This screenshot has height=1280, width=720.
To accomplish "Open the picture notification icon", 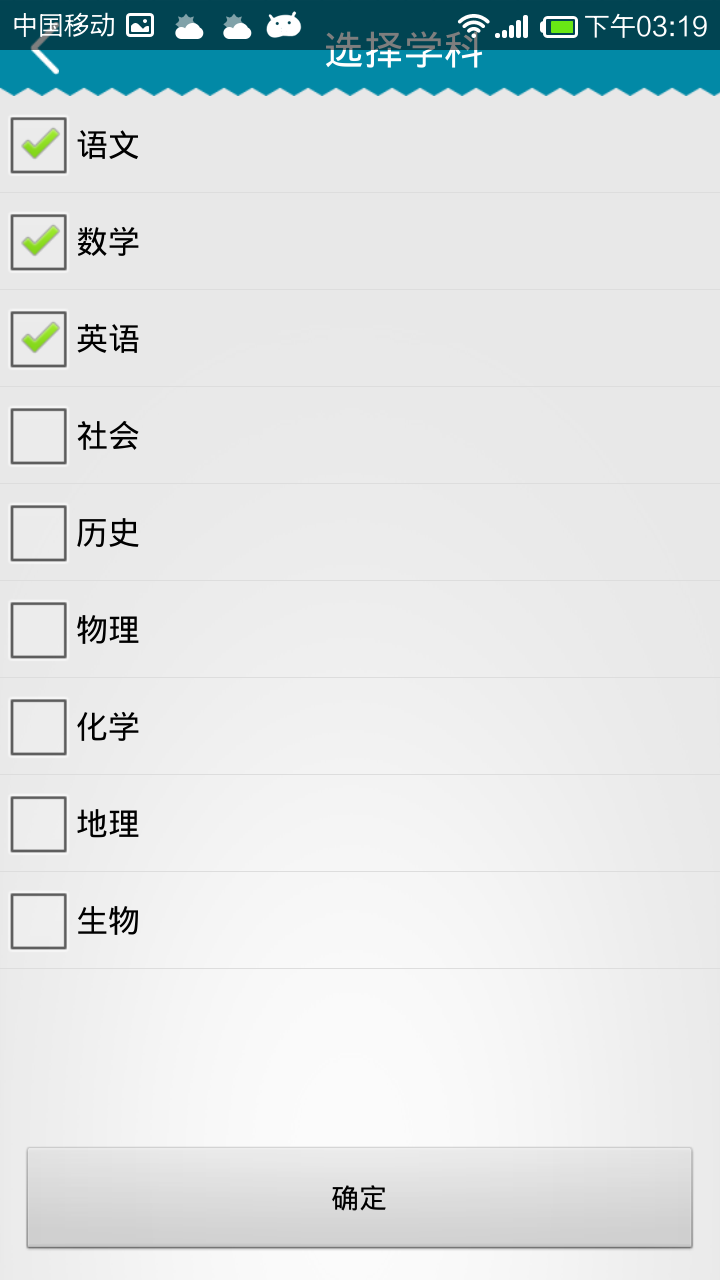I will [140, 26].
